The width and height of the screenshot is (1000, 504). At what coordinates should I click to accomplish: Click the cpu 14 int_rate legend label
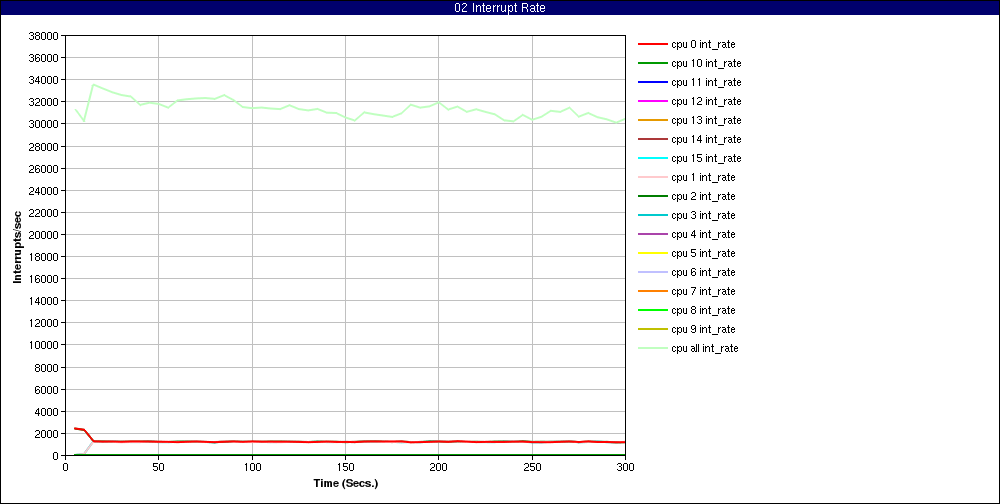(x=706, y=139)
